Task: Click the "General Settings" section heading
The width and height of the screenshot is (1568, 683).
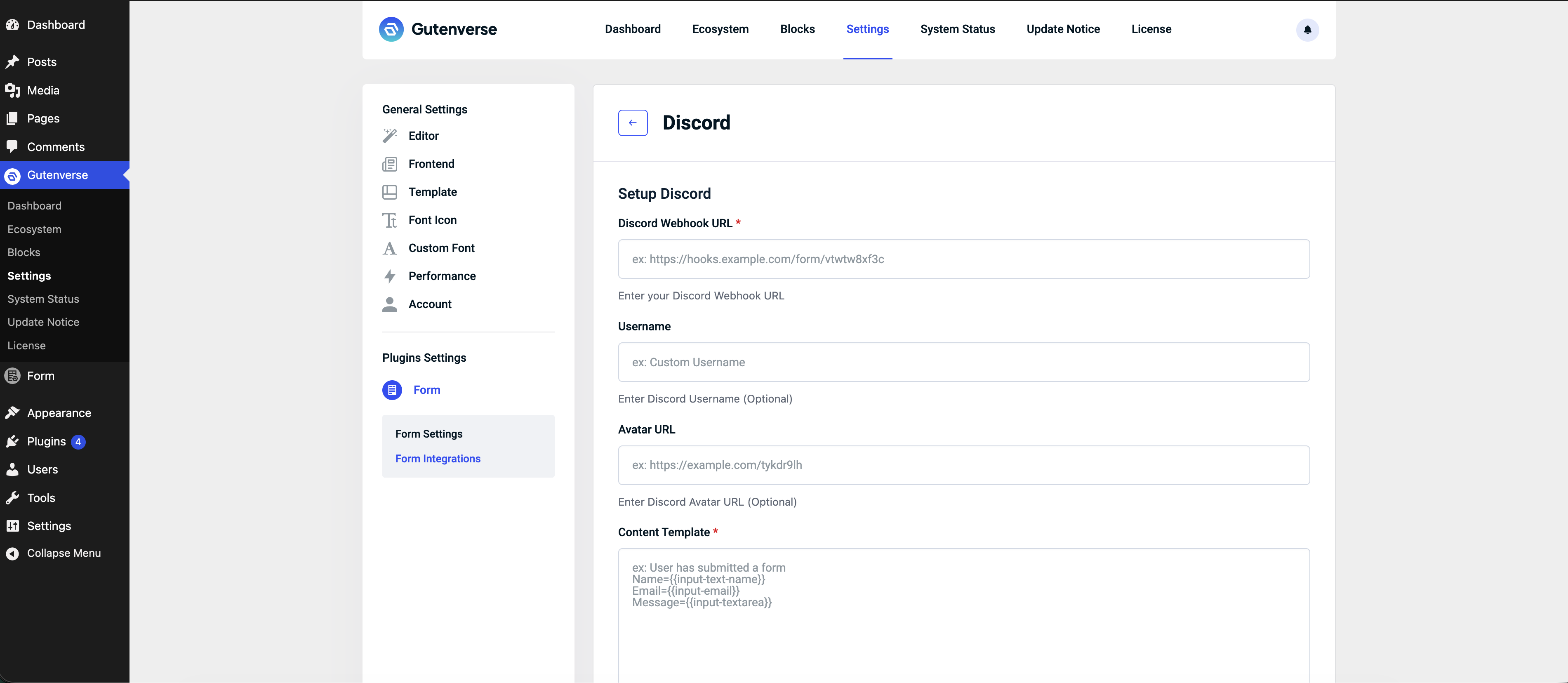Action: (425, 110)
